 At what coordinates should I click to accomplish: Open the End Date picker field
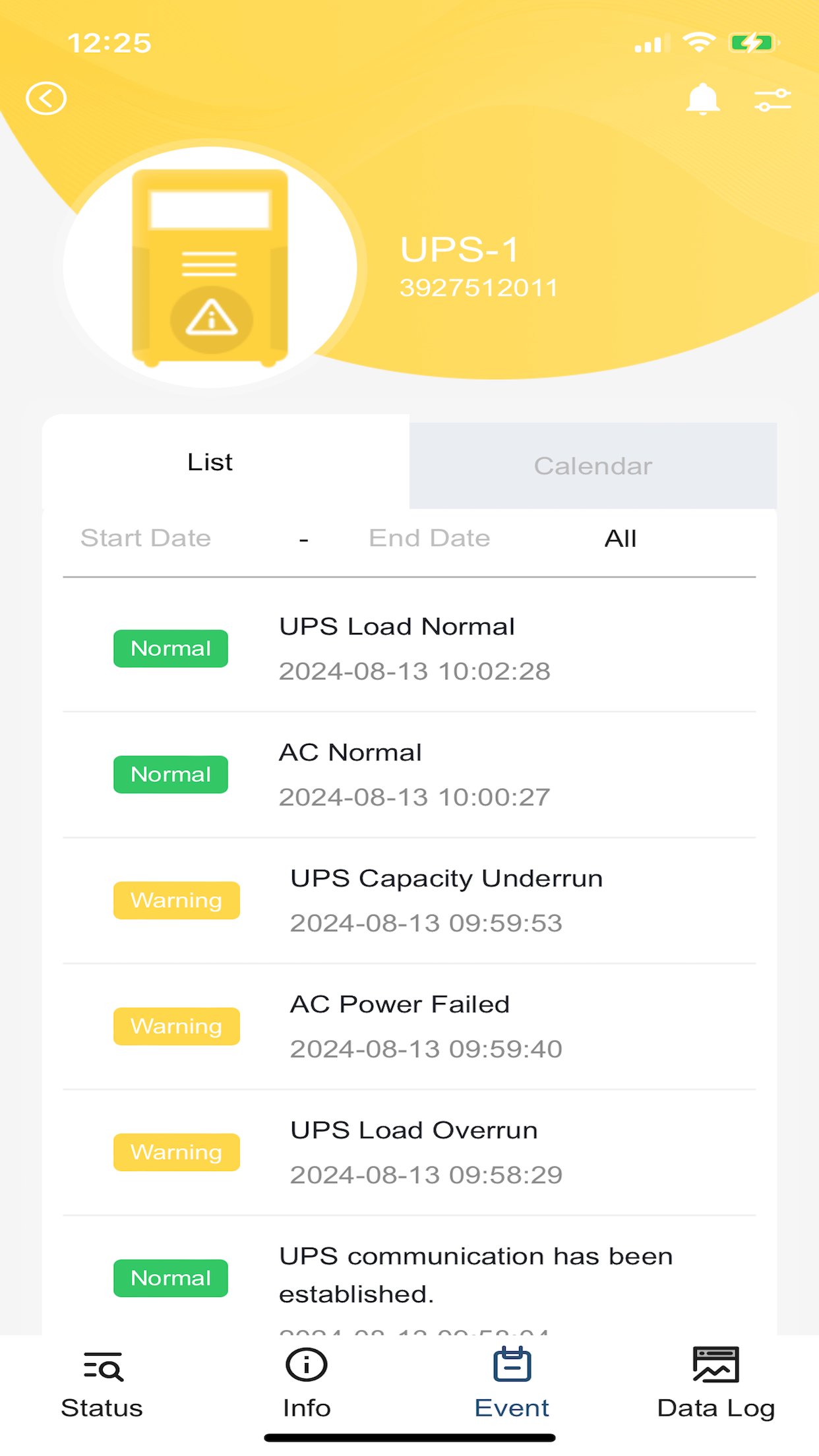429,538
